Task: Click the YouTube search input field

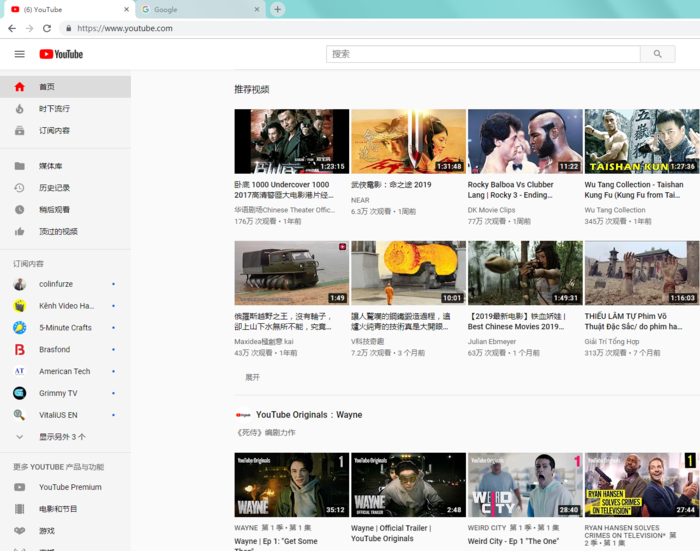Action: [x=483, y=54]
